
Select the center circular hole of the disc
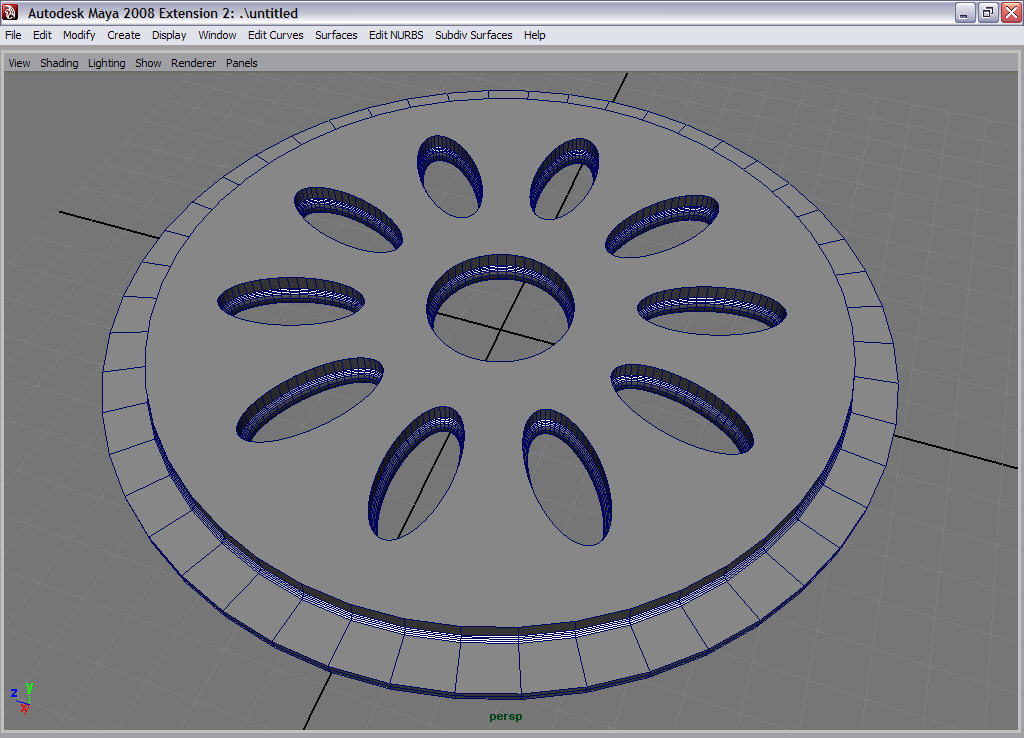point(501,308)
